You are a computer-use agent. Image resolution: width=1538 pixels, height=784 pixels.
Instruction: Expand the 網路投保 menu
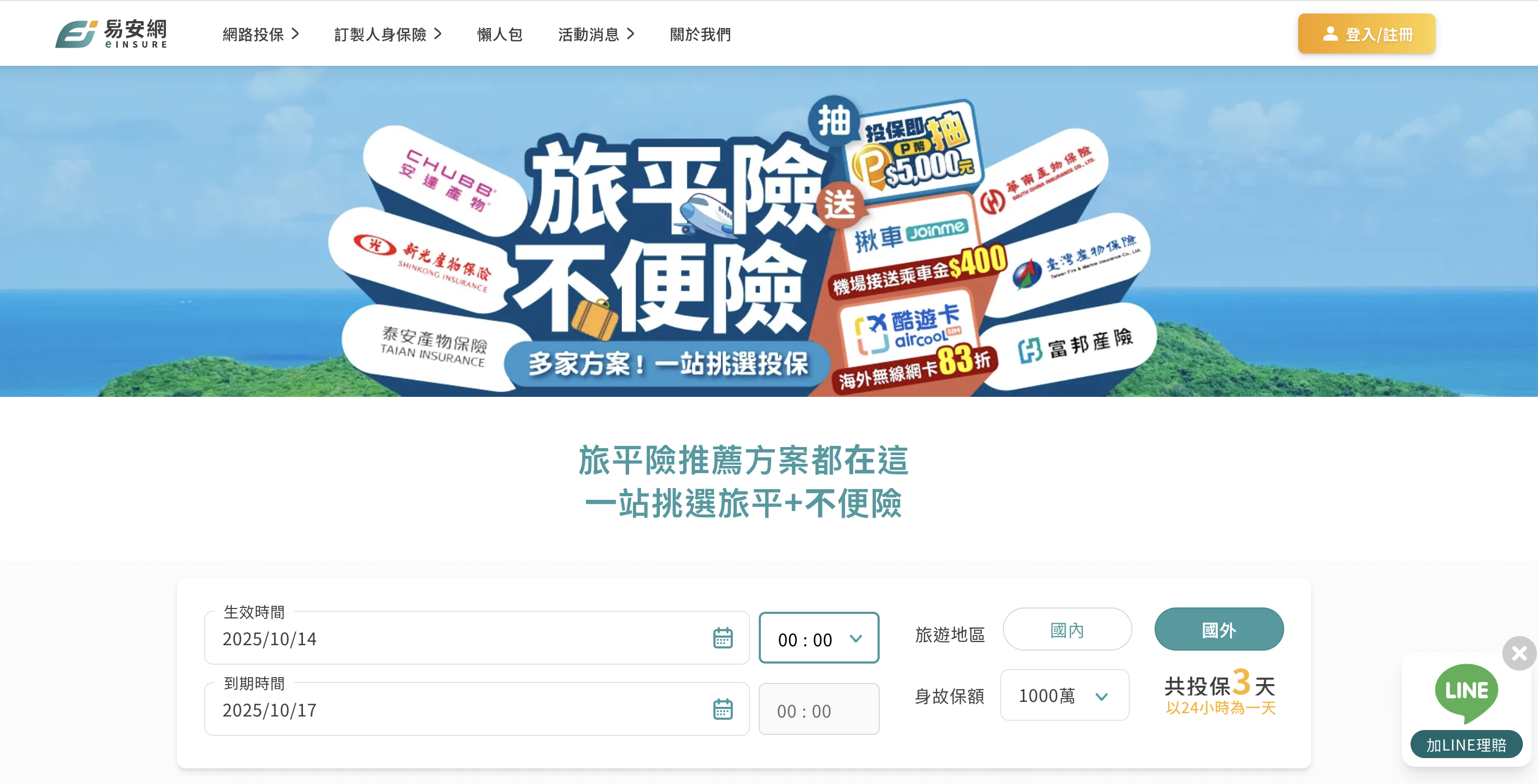click(260, 34)
